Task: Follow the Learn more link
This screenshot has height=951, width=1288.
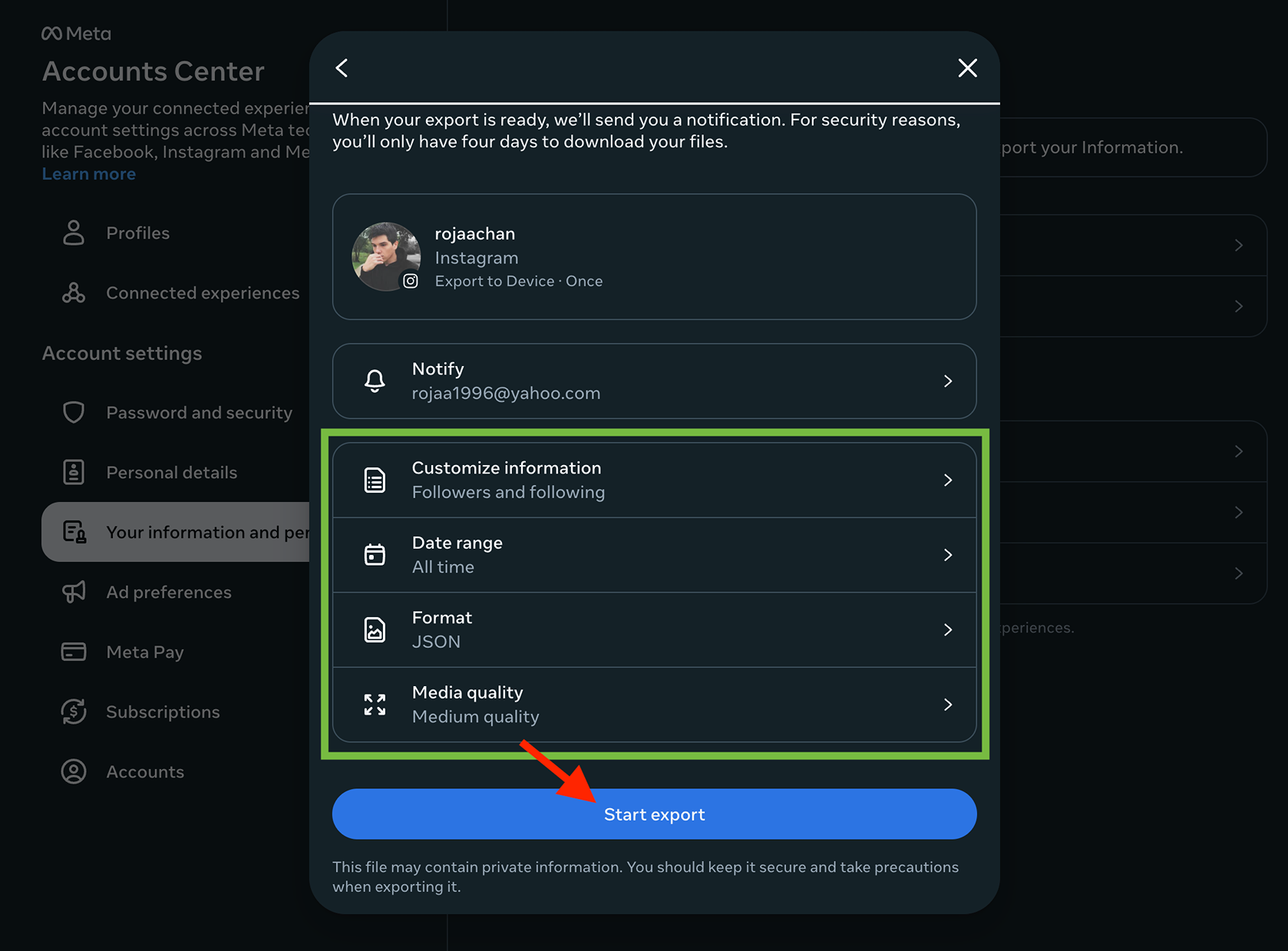Action: (x=88, y=174)
